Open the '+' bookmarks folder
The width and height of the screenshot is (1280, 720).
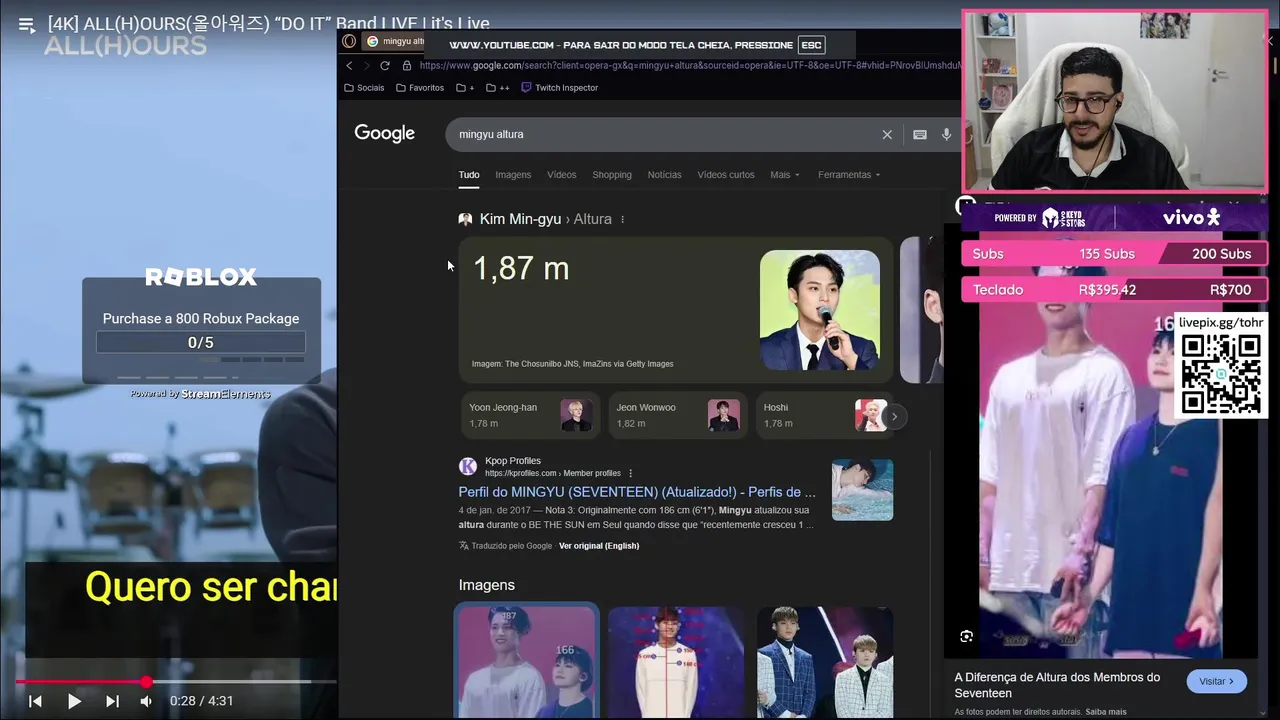465,88
